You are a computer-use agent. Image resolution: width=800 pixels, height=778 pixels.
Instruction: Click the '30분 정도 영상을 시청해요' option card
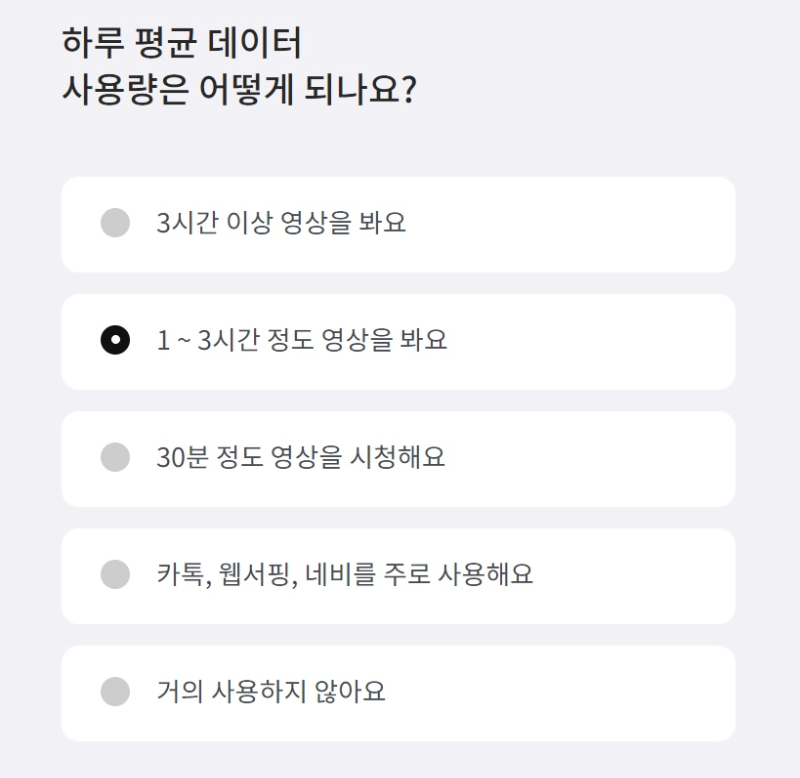[400, 456]
